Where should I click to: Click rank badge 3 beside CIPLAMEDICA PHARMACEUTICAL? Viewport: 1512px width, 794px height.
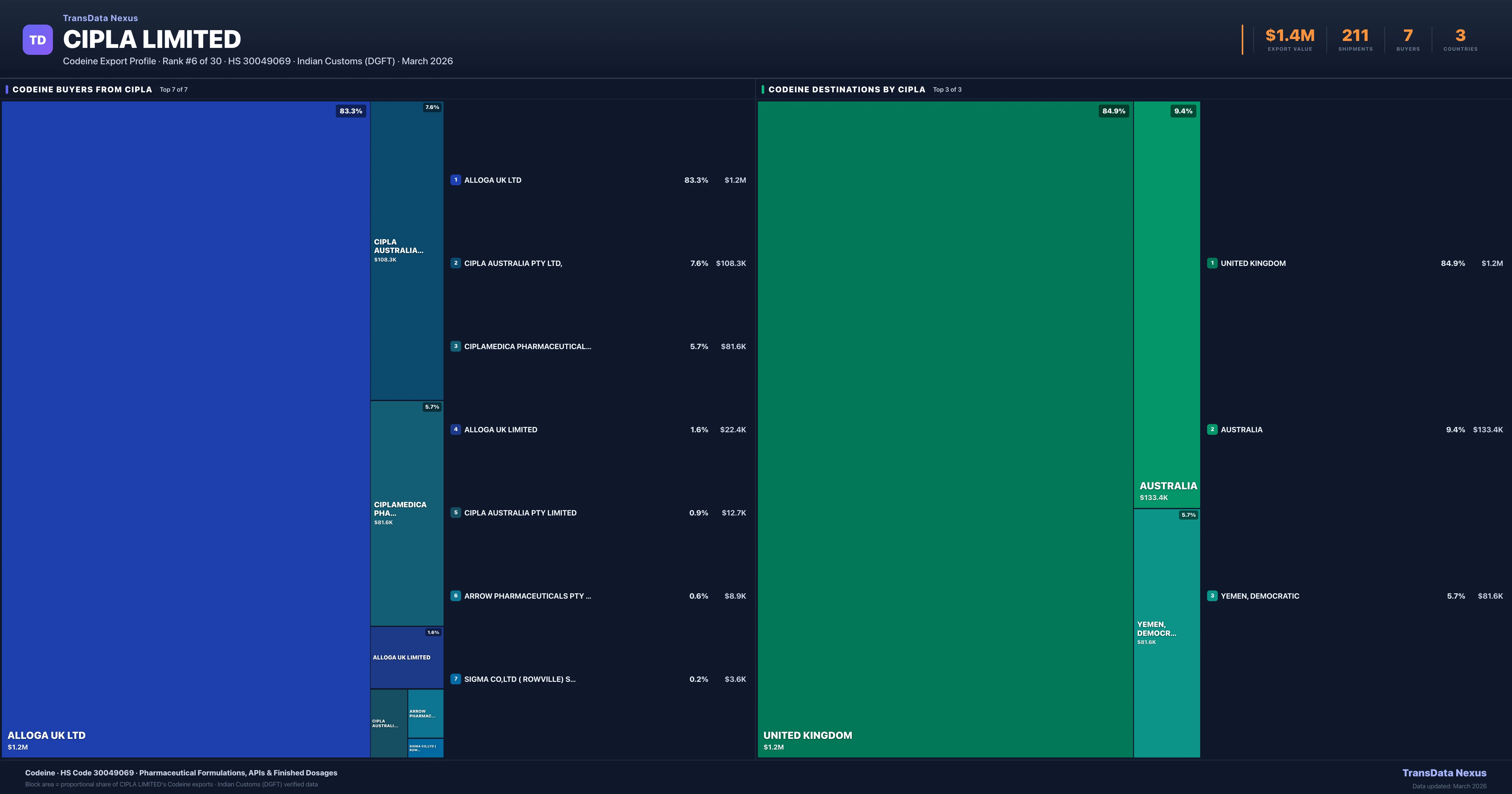click(x=456, y=347)
